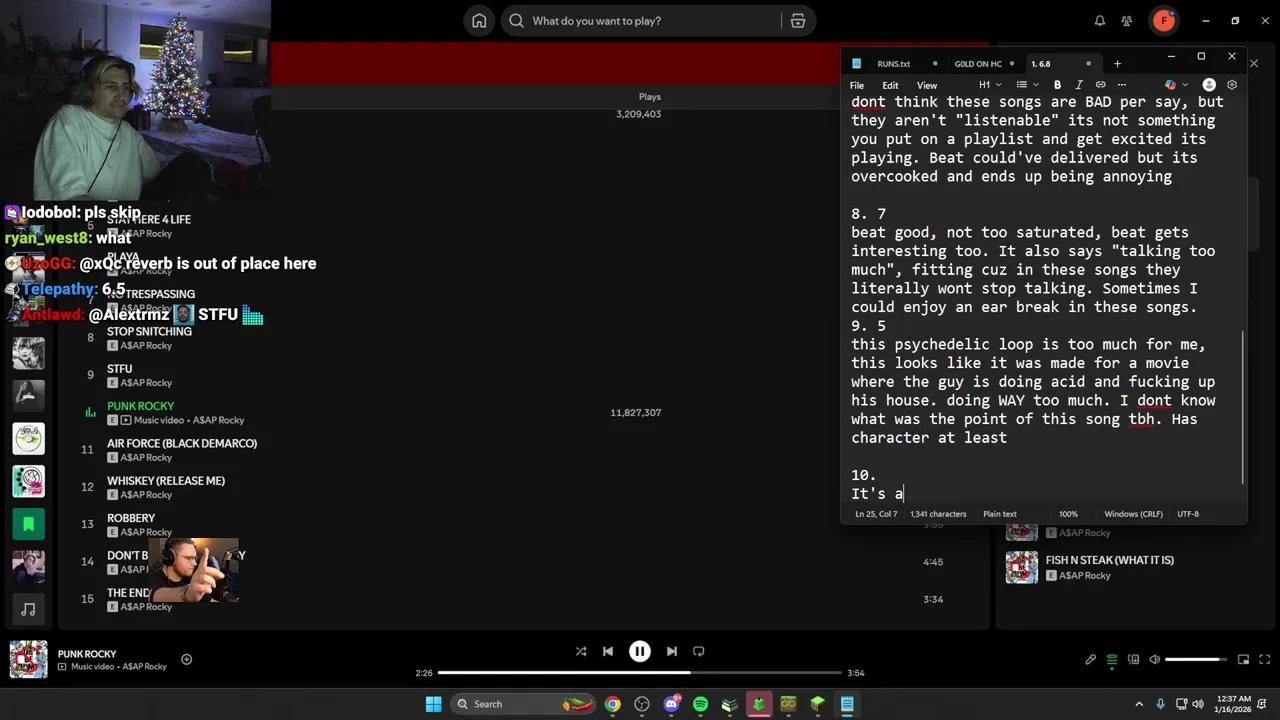1280x720 pixels.
Task: Click Notepad vertical scrollbar
Action: (x=1243, y=407)
